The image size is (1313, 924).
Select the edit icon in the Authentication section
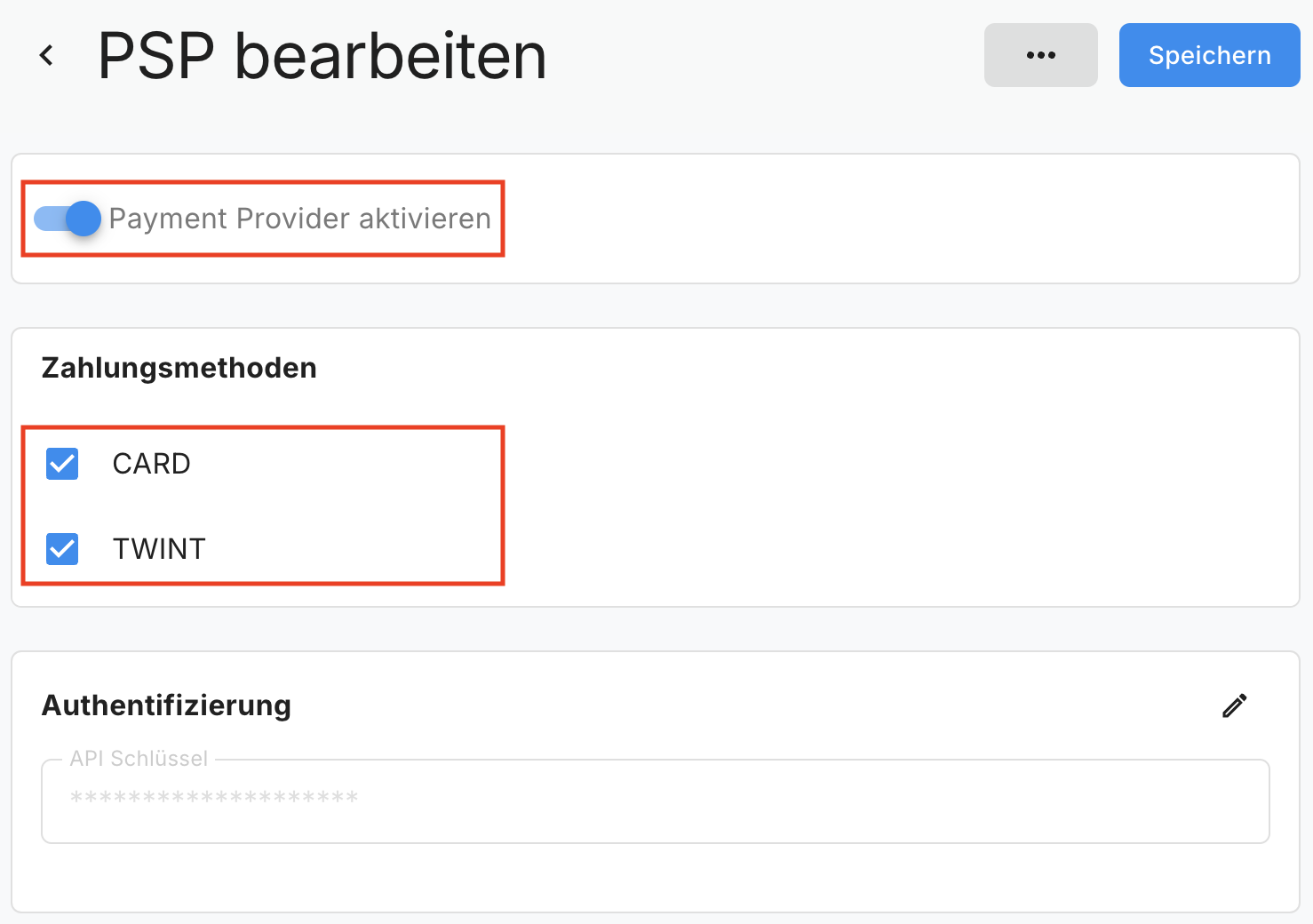pyautogui.click(x=1234, y=705)
